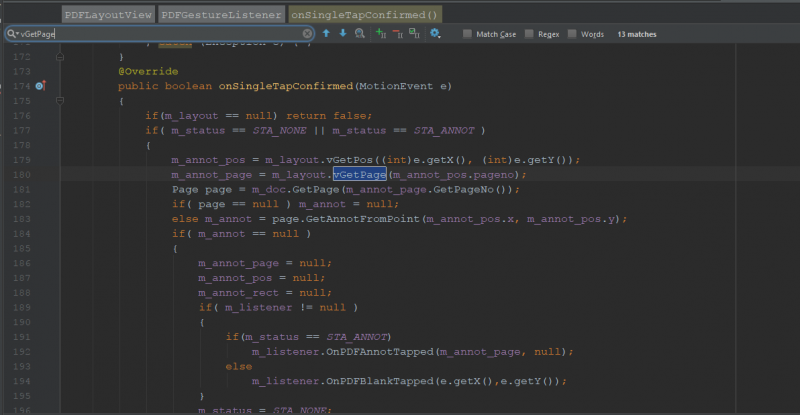Select PDFGestureListener breadcrumb tab
Viewport: 800px width, 415px height.
[220, 14]
